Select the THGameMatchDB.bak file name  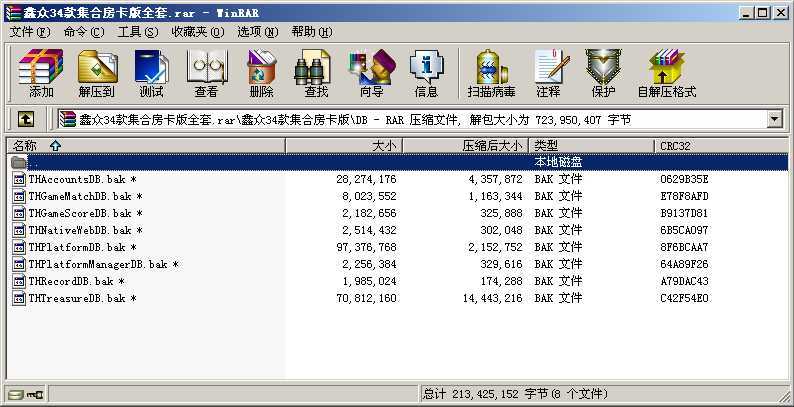point(86,196)
